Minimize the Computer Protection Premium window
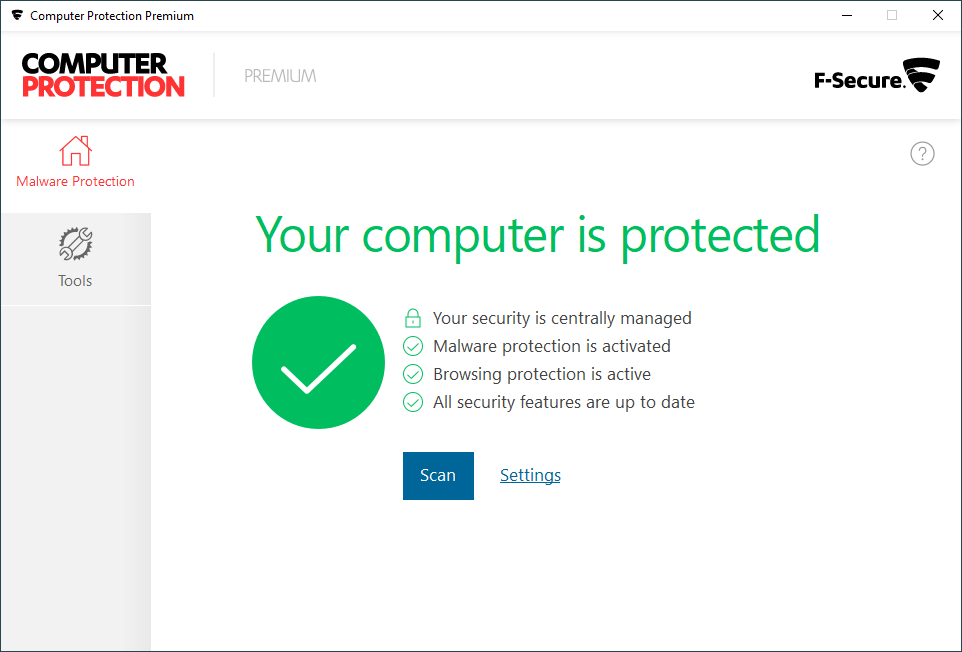The height and width of the screenshot is (652, 962). pyautogui.click(x=846, y=16)
